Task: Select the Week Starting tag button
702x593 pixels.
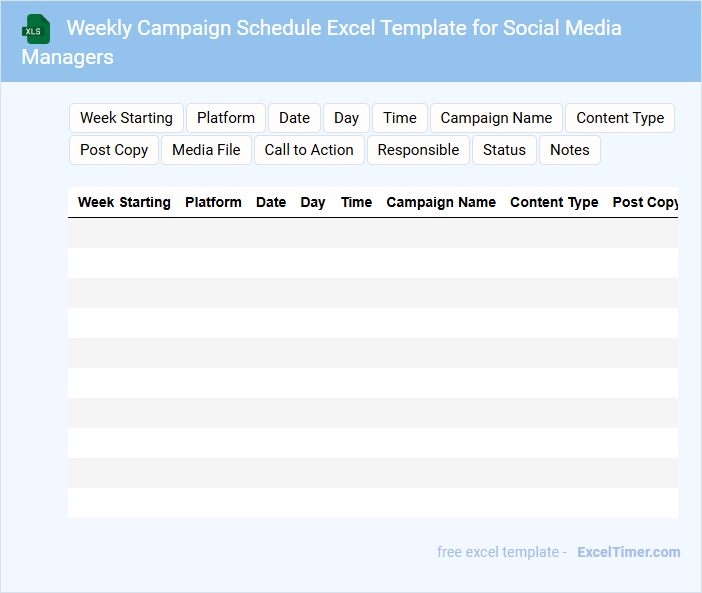Action: coord(126,118)
